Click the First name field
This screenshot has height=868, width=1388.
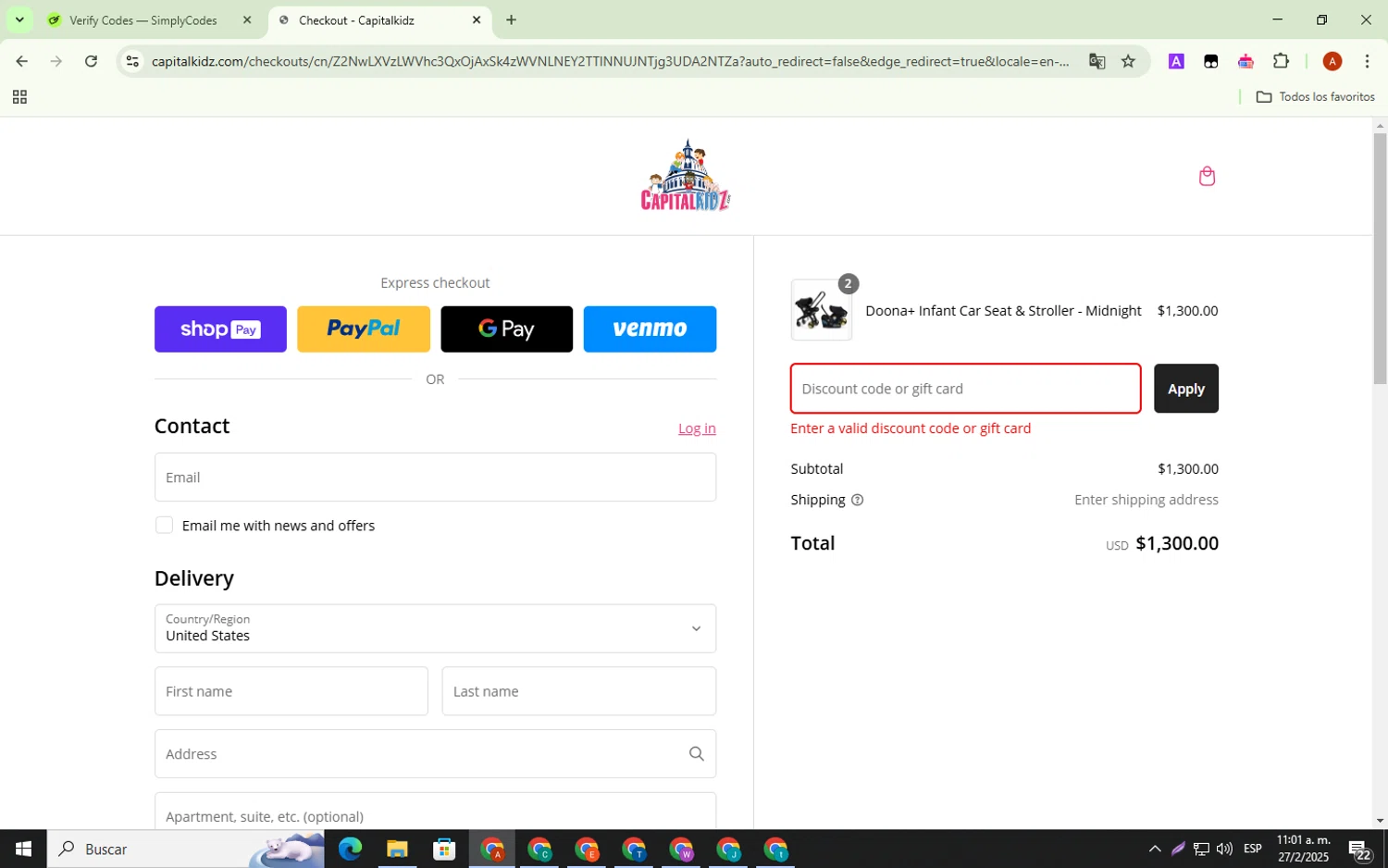(291, 691)
